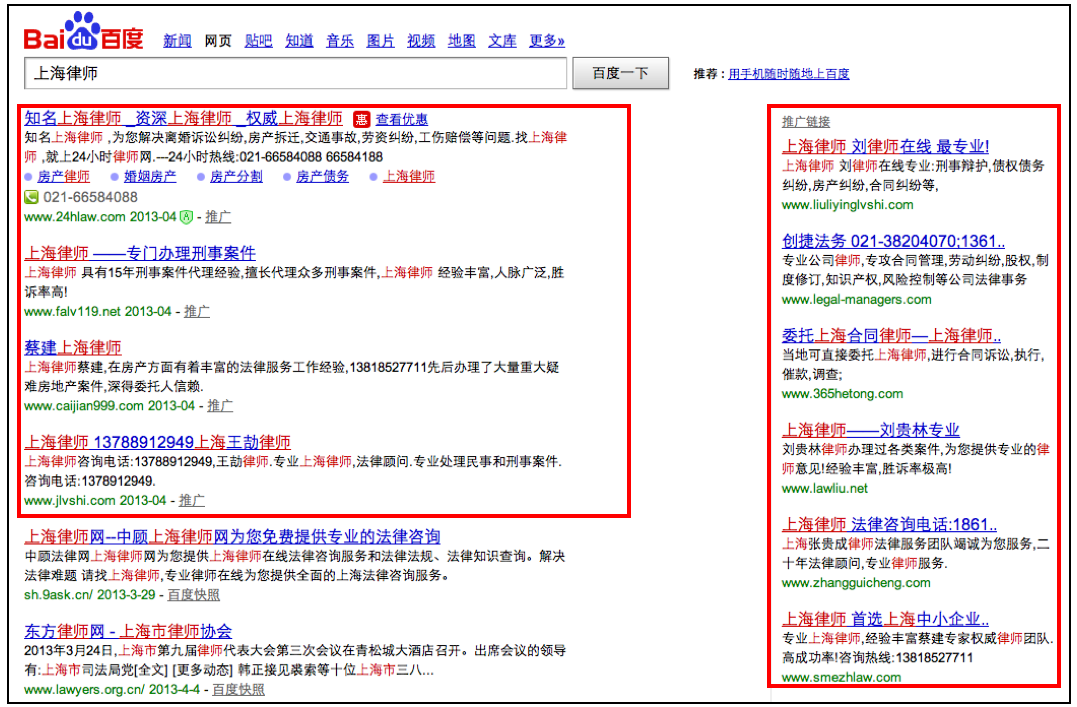
Task: Click the 查看优惠 link
Action: pos(402,120)
